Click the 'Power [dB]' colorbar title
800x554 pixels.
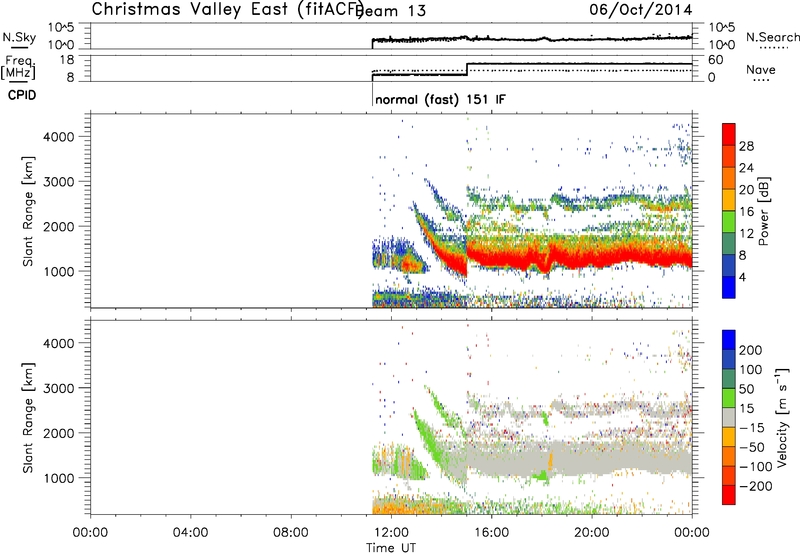764,211
